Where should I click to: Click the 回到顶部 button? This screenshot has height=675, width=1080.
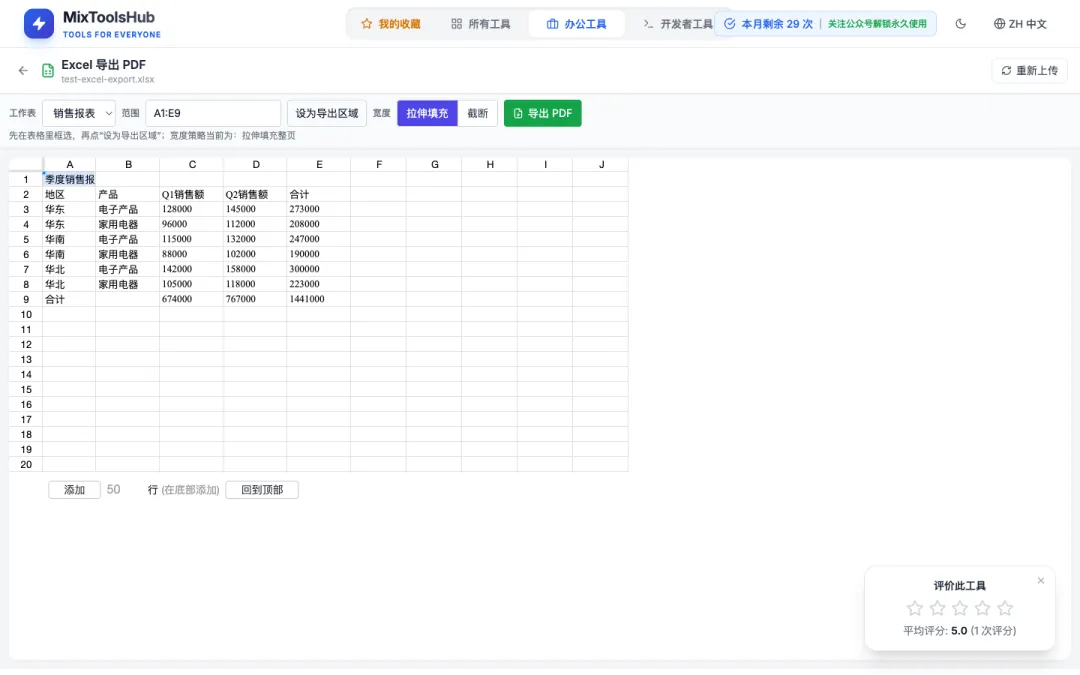(x=262, y=490)
